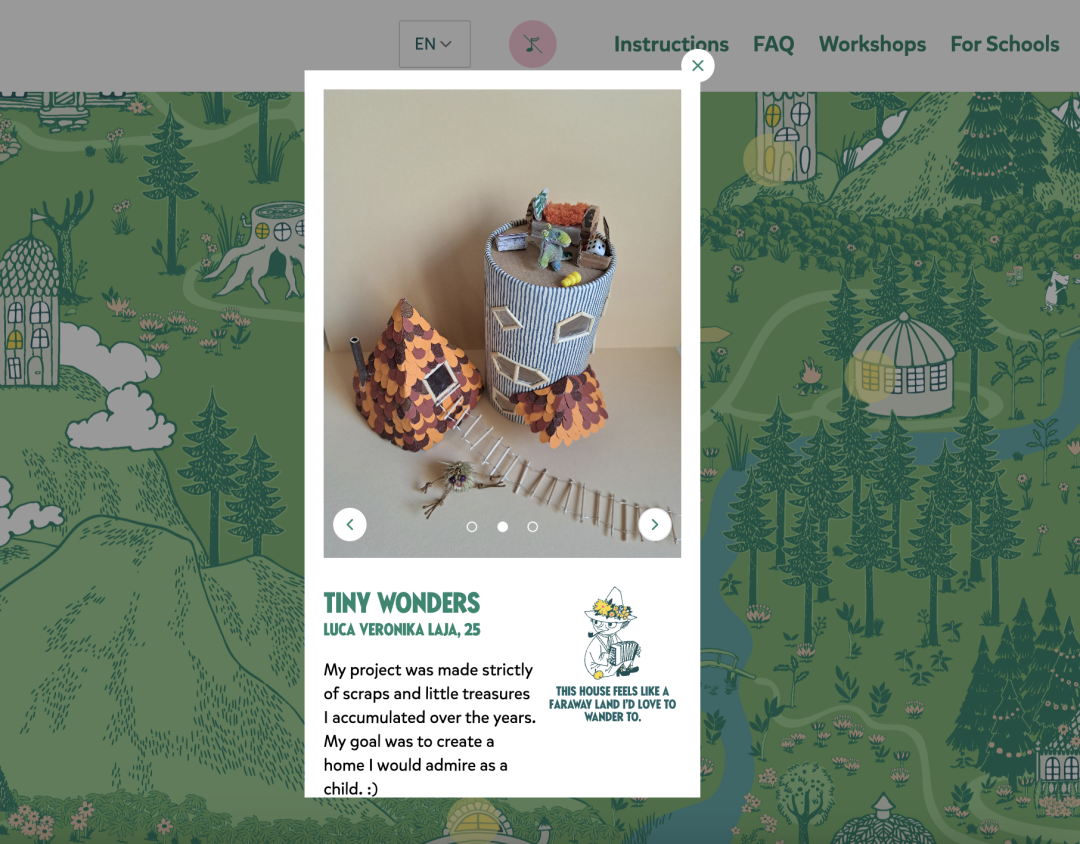Open the Workshops link
The width and height of the screenshot is (1080, 844).
(872, 44)
